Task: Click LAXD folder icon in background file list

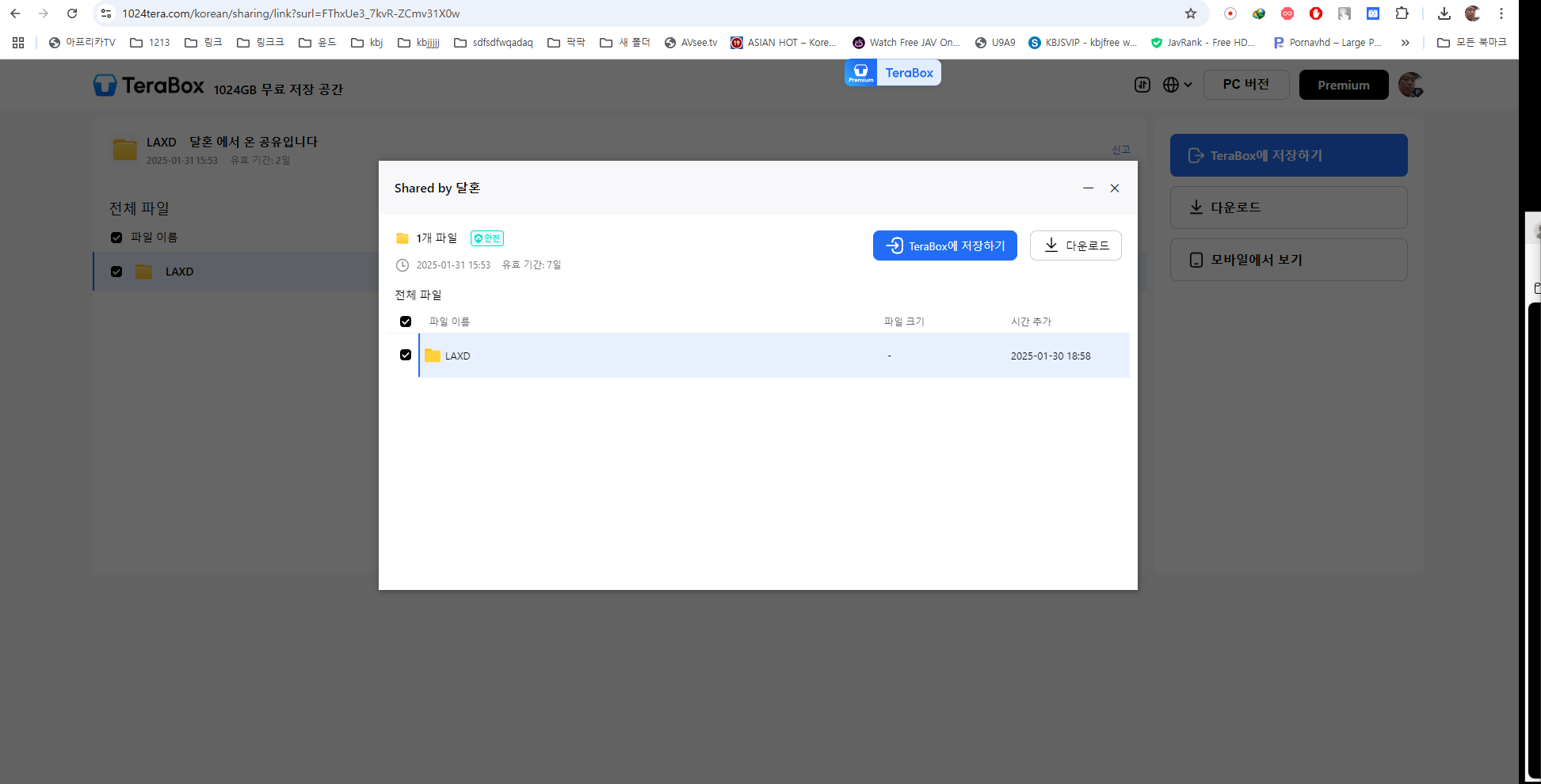Action: pyautogui.click(x=143, y=272)
